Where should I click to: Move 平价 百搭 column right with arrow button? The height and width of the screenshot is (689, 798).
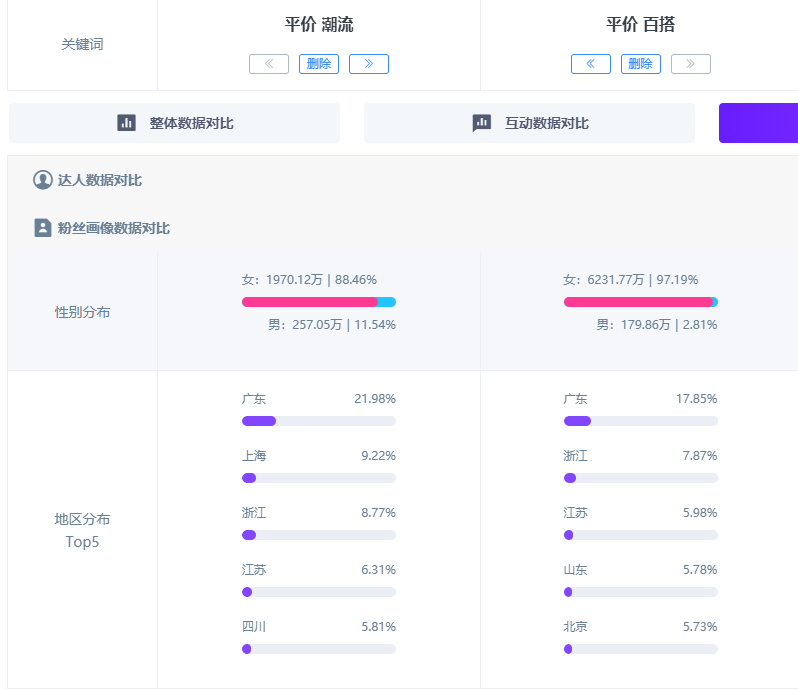click(691, 64)
